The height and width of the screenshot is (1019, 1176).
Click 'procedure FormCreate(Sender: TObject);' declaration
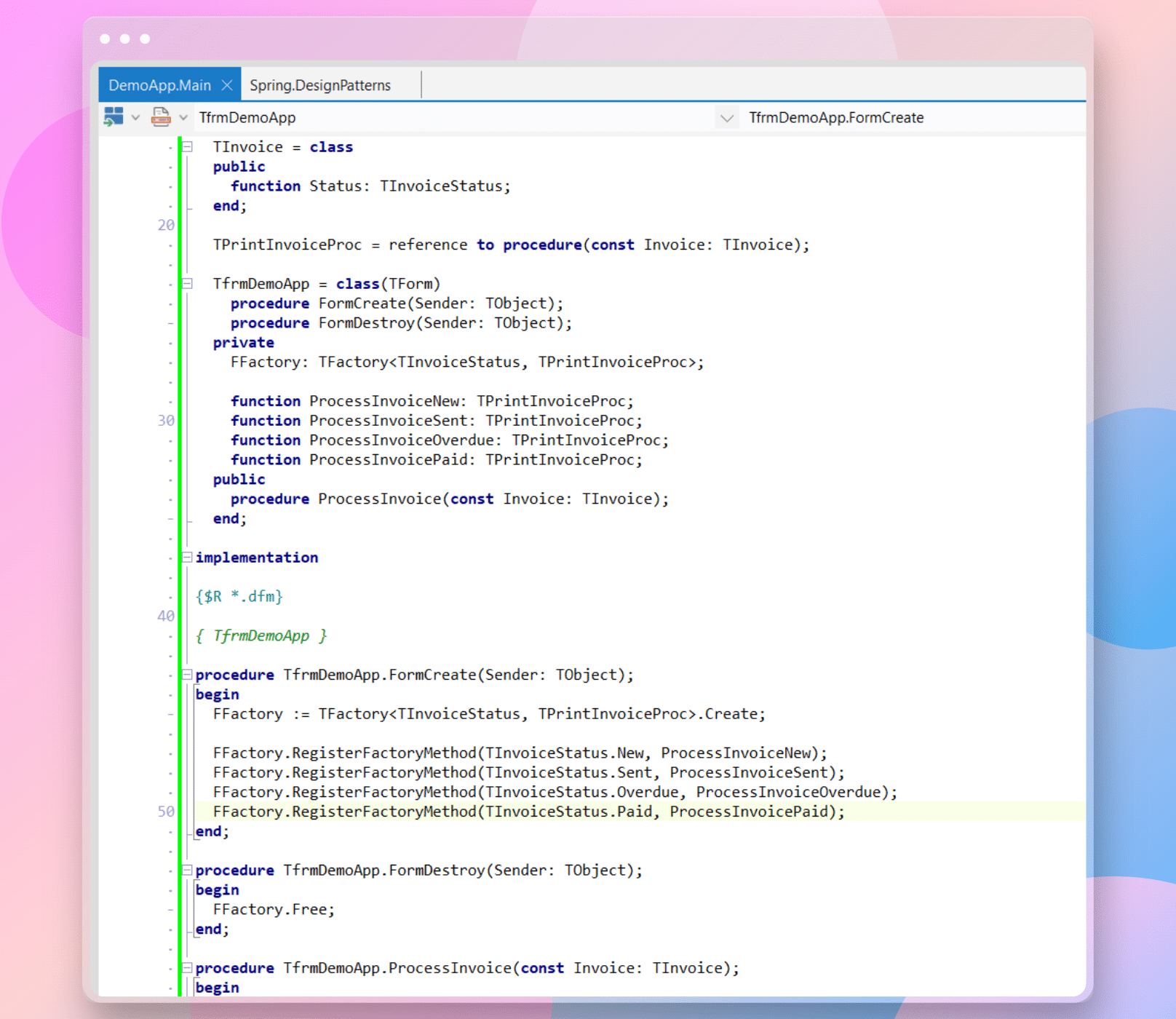click(397, 303)
